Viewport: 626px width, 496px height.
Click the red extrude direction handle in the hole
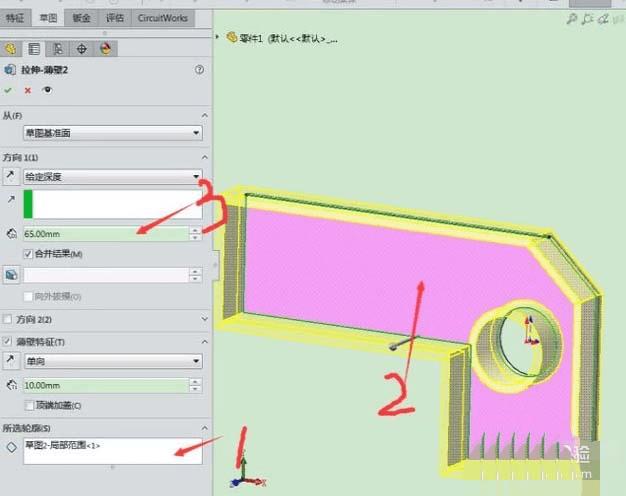(x=529, y=331)
